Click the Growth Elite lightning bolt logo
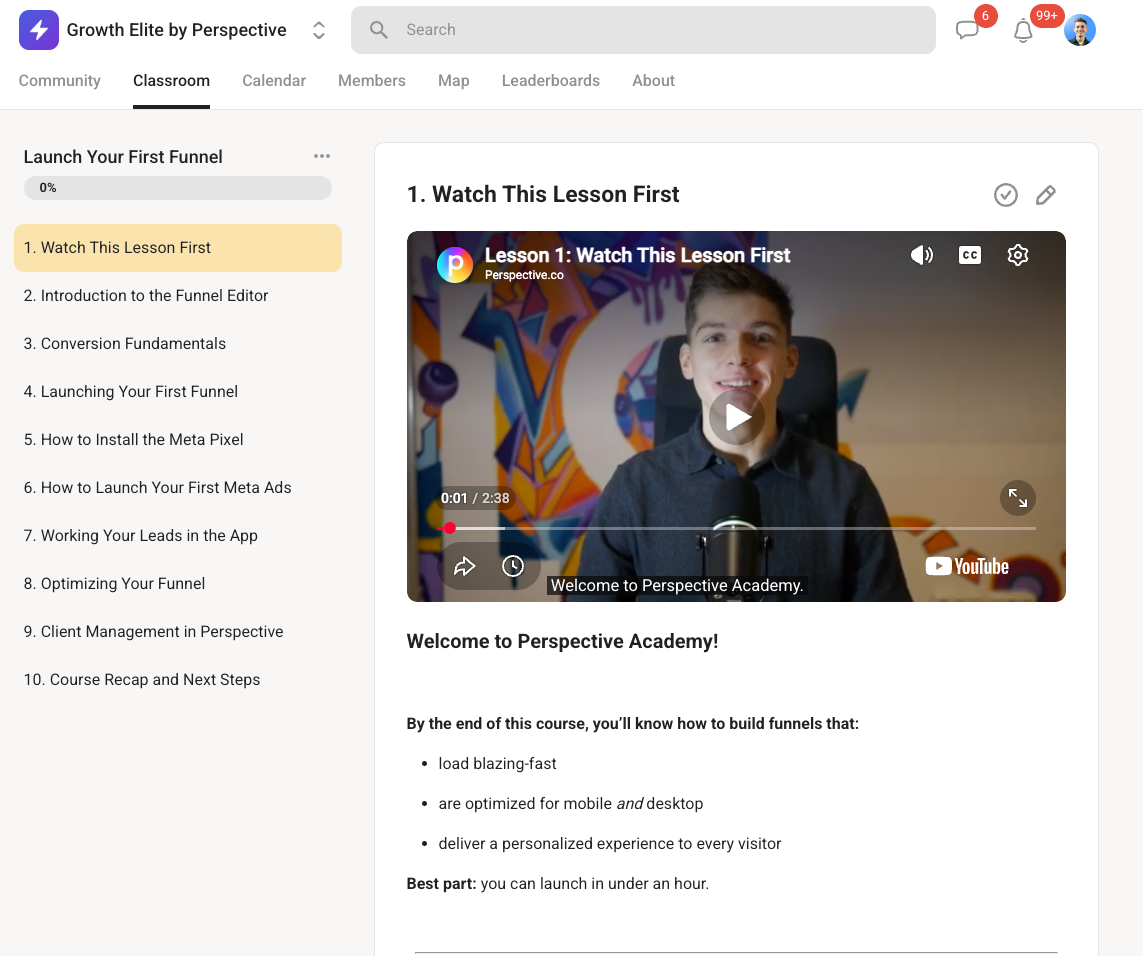 (x=39, y=30)
